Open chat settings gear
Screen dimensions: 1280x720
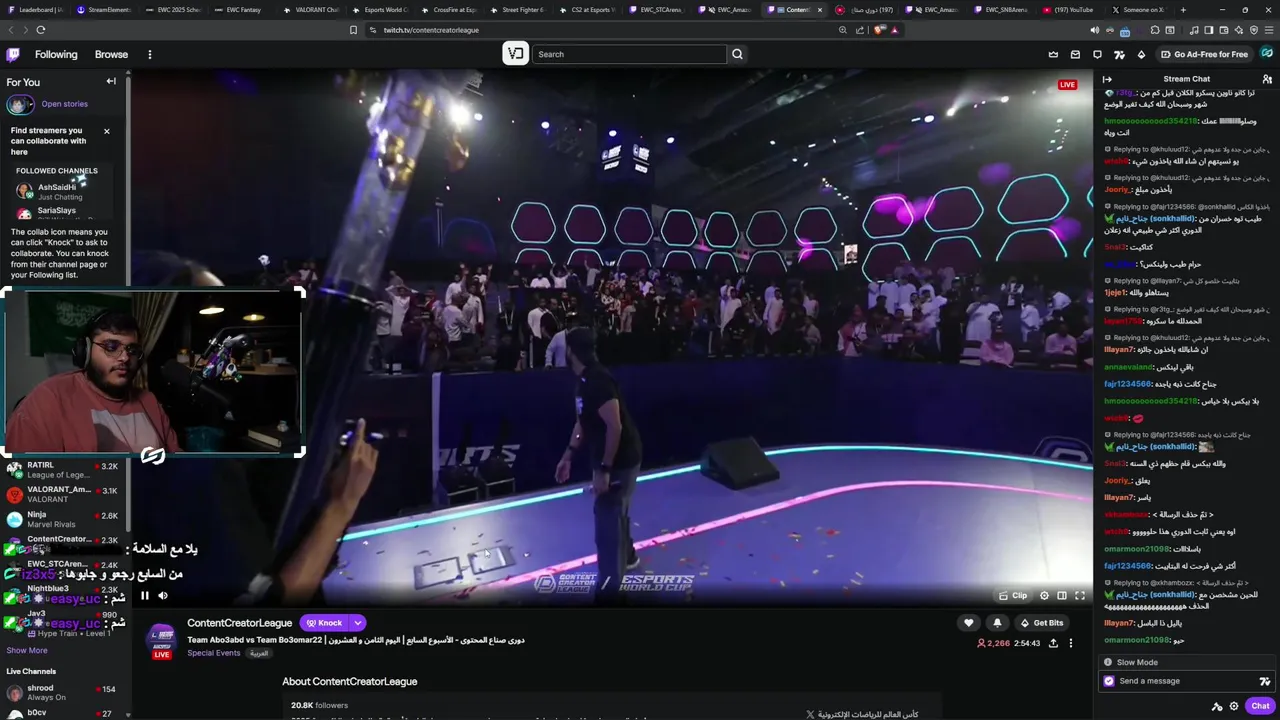click(1233, 706)
